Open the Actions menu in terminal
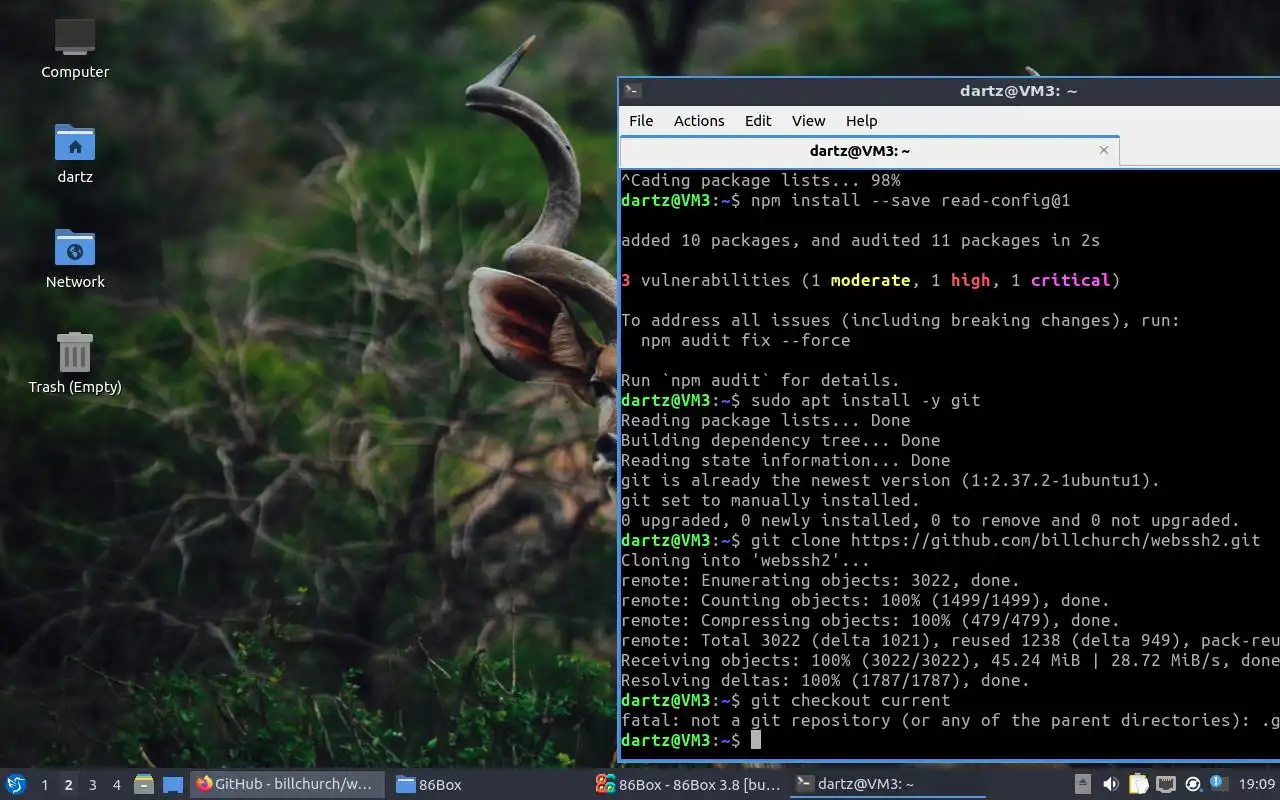The image size is (1280, 800). pyautogui.click(x=699, y=121)
